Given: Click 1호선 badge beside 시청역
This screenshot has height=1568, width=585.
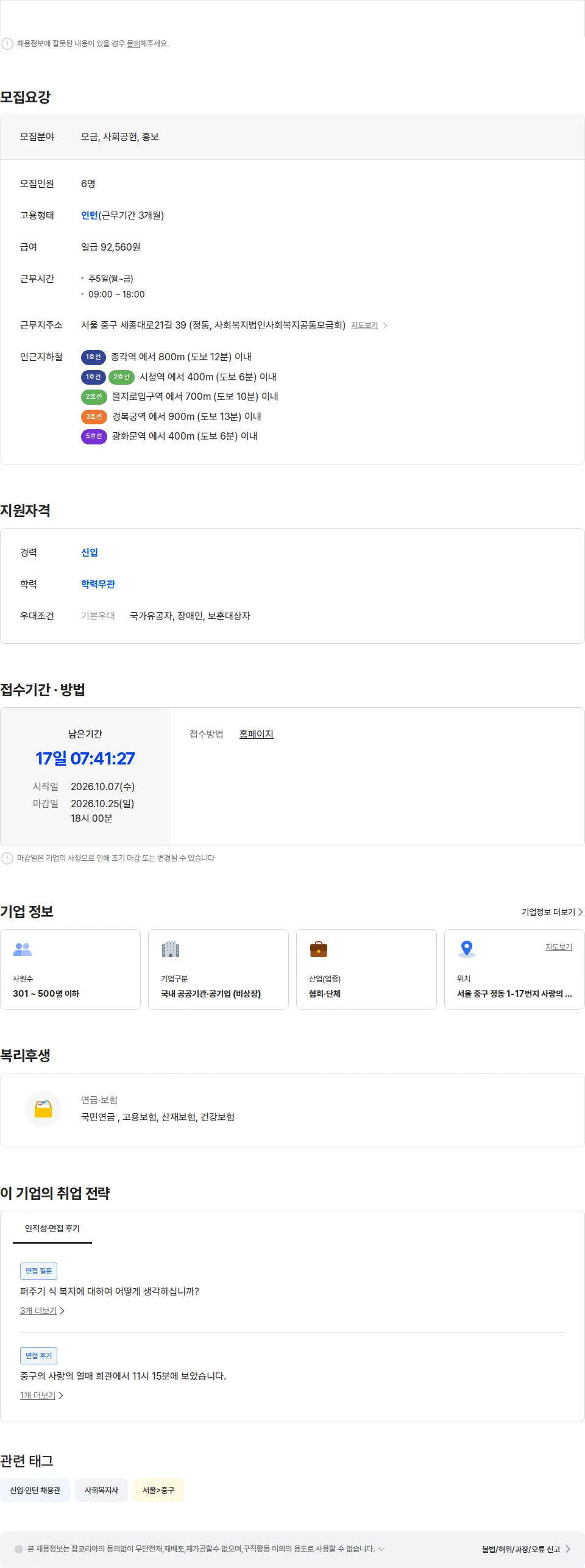Looking at the screenshot, I should click(93, 377).
